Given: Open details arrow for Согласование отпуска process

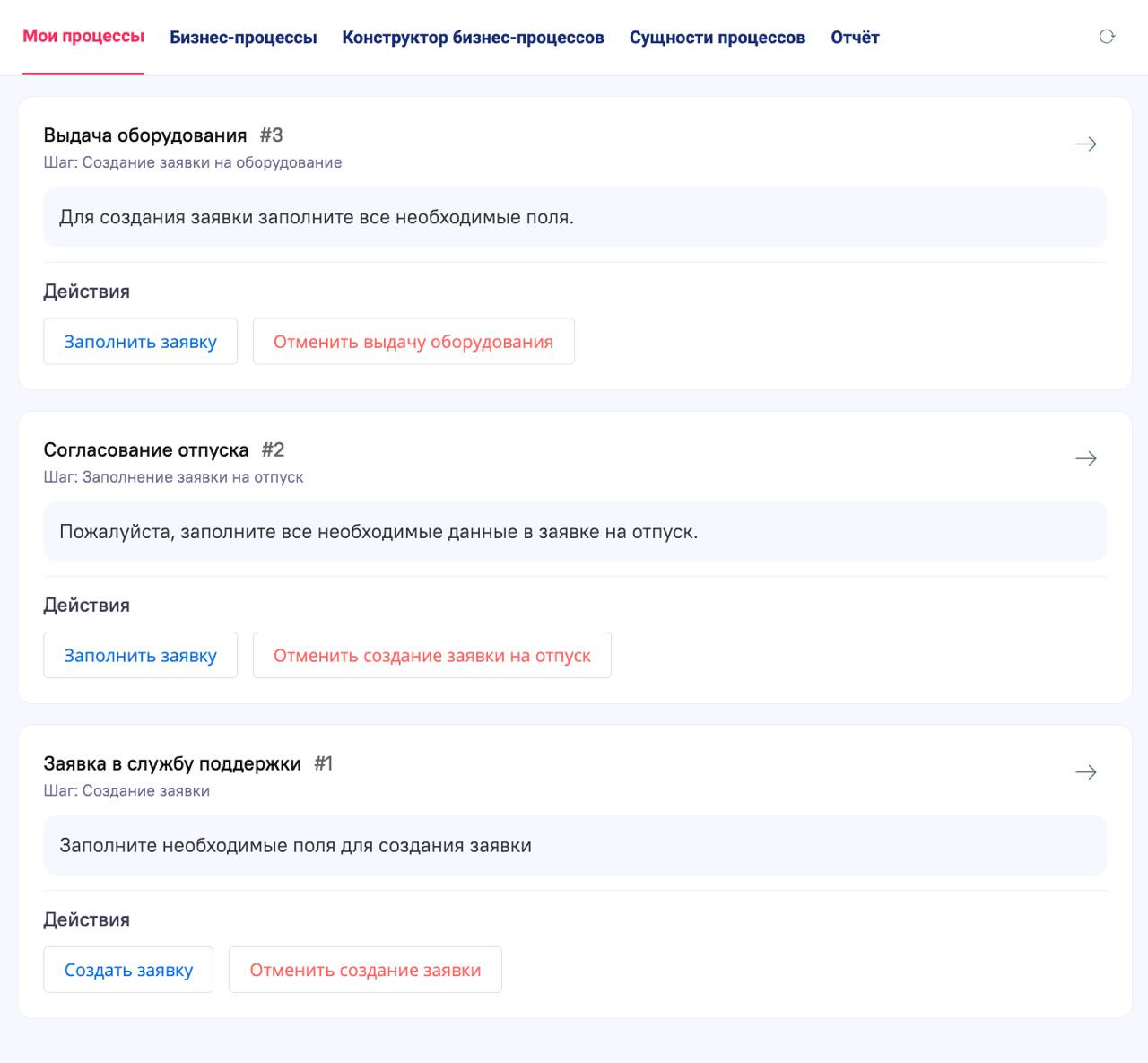Looking at the screenshot, I should click(x=1086, y=458).
